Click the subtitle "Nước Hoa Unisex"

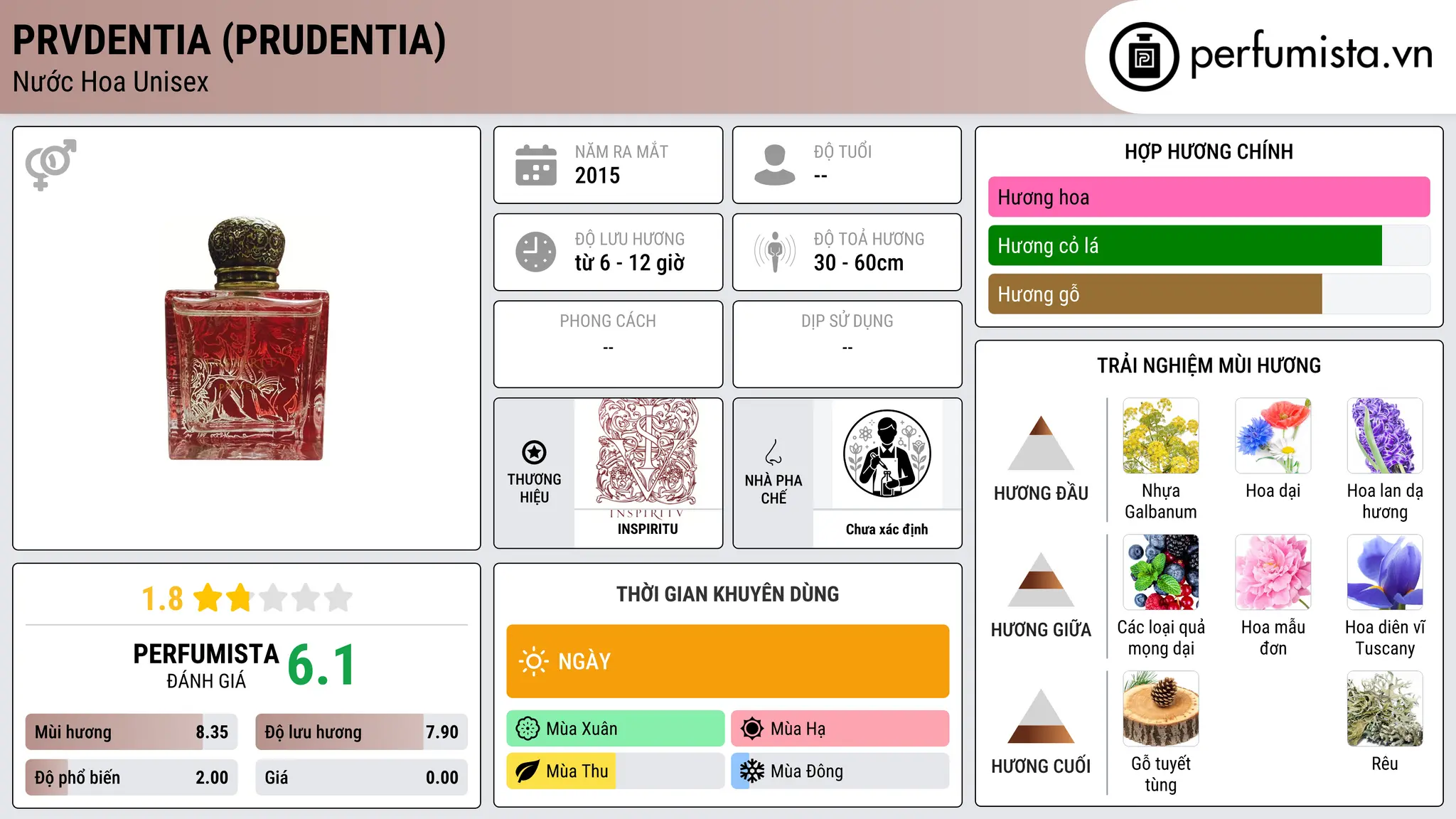coord(111,82)
